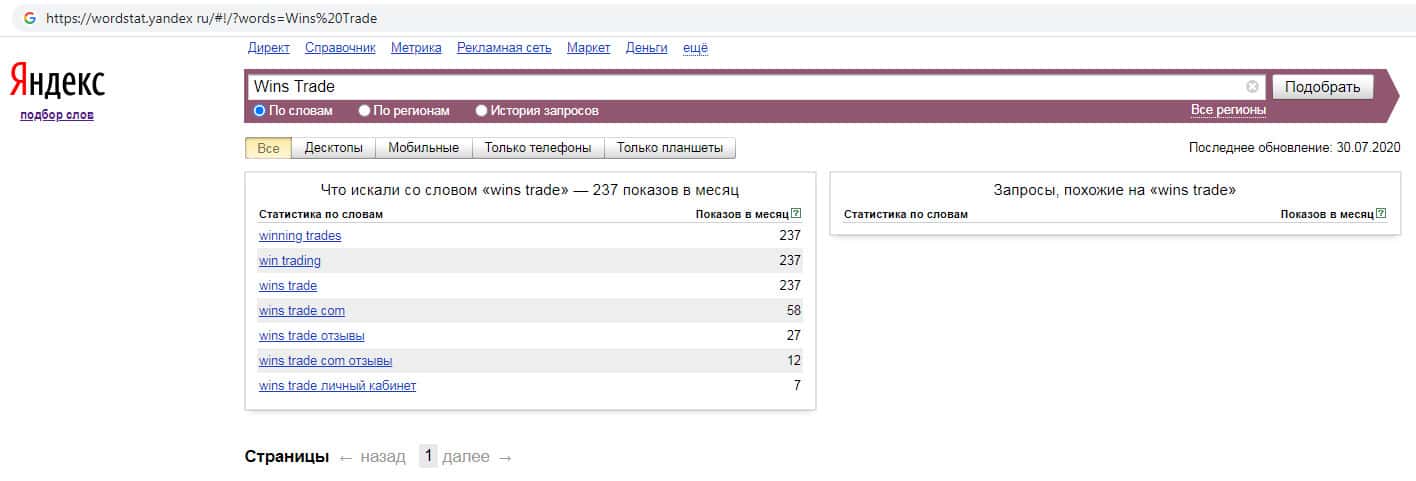Click help icon in left statistics panel header
Image resolution: width=1416 pixels, height=481 pixels.
[x=796, y=214]
